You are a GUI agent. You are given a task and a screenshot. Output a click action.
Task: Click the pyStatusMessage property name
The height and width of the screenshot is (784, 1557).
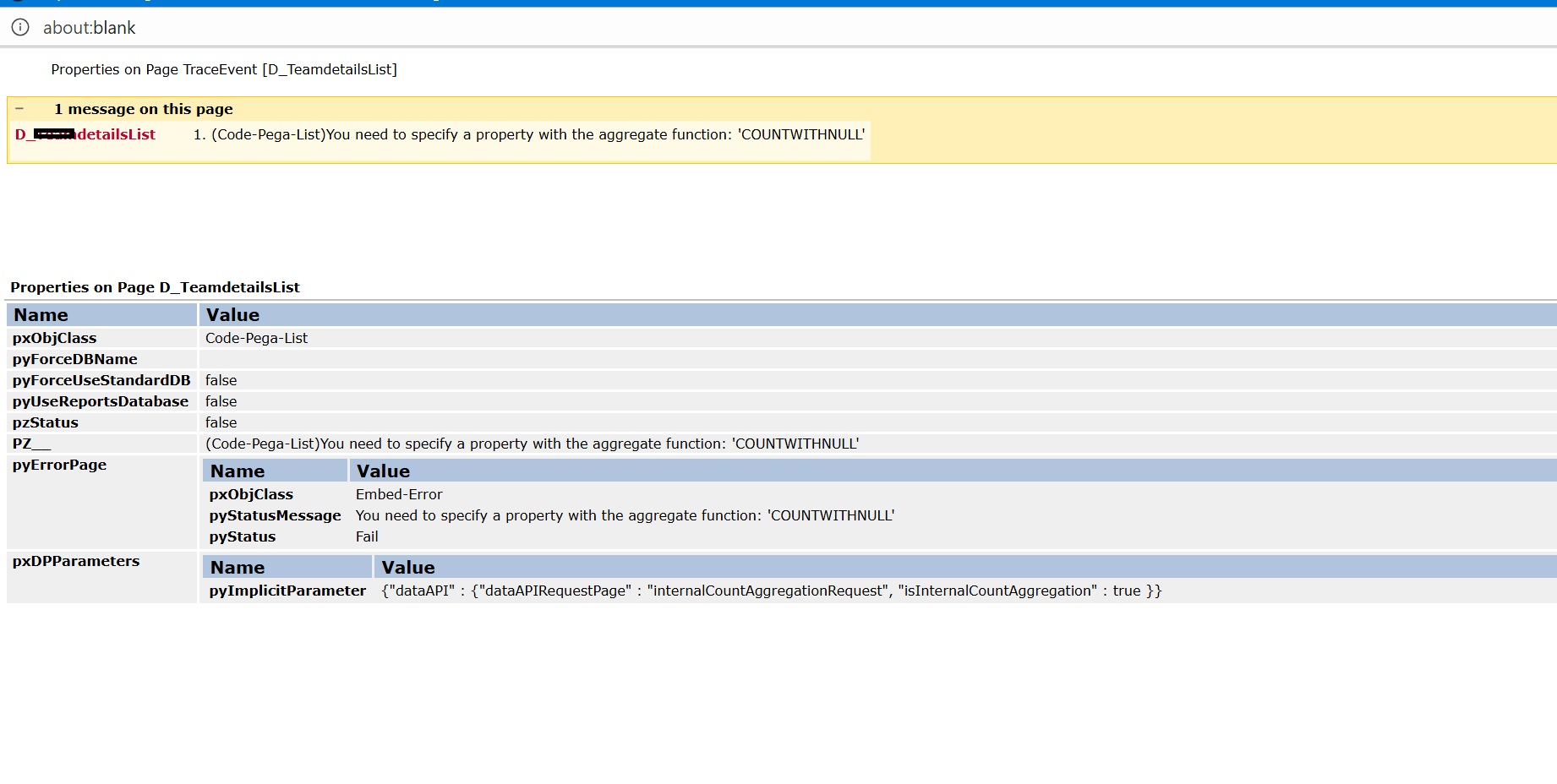point(275,515)
